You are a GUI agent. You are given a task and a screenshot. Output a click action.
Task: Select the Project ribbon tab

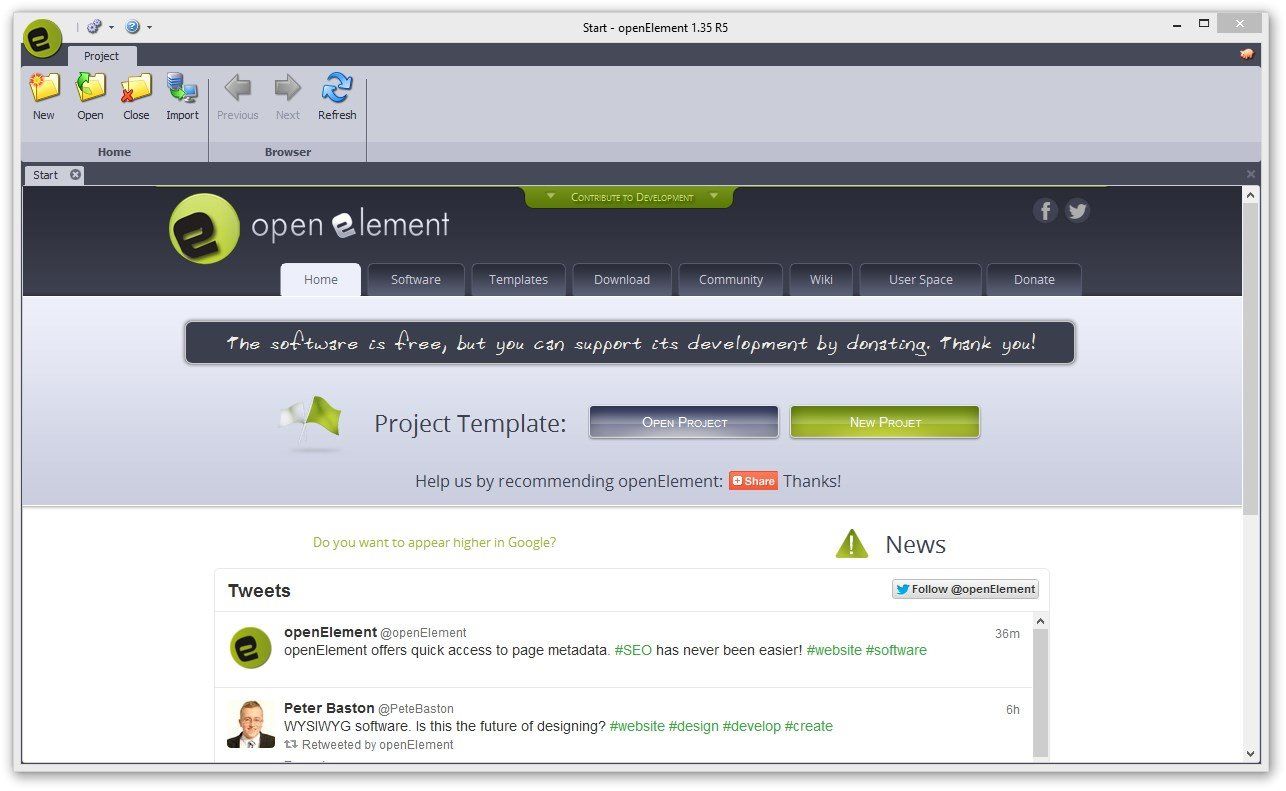[101, 56]
